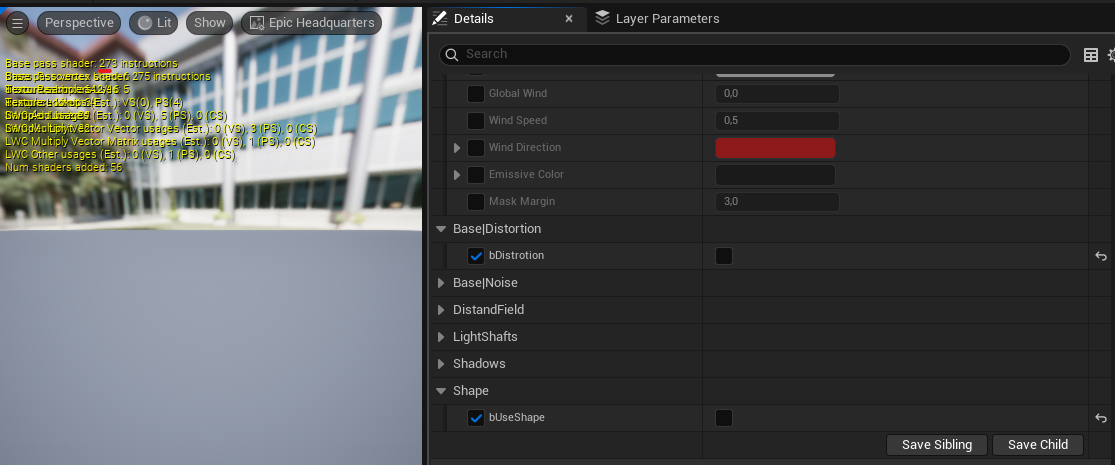Click the Mask Margin value field
This screenshot has height=465, width=1115.
(x=777, y=202)
